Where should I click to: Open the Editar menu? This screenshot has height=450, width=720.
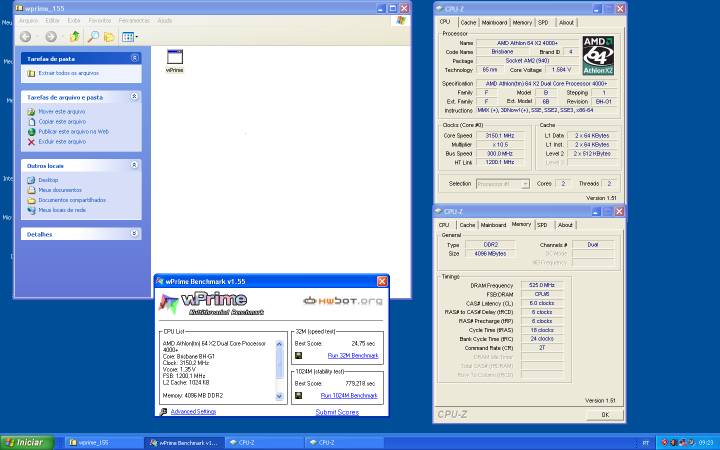(52, 21)
